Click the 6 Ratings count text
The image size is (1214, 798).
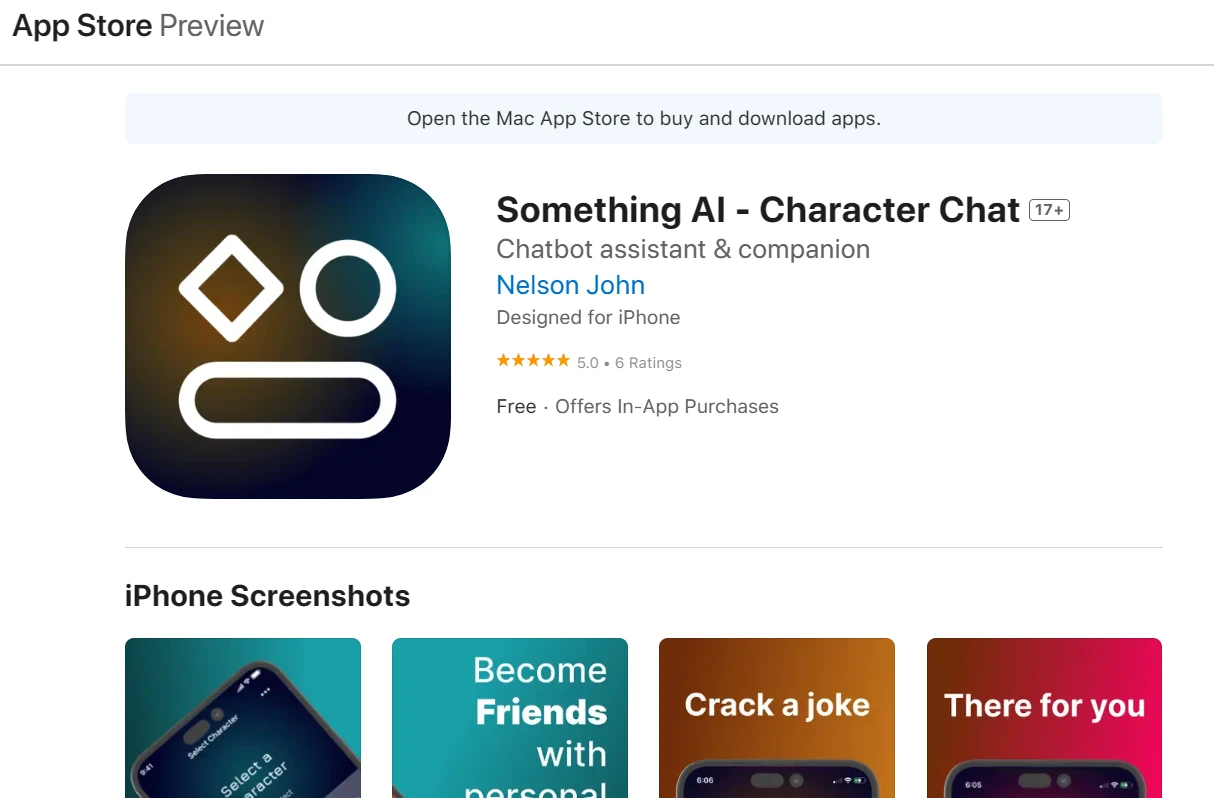[648, 363]
